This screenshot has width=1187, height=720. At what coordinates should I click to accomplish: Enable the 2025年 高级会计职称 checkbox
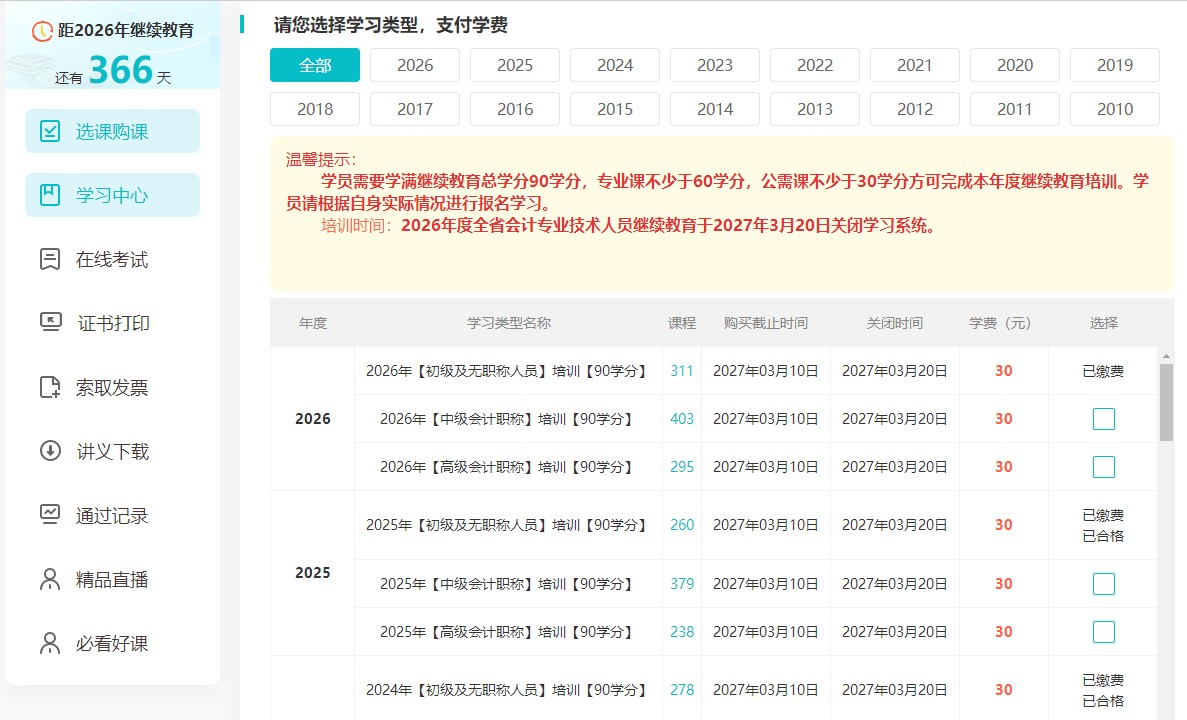tap(1103, 632)
